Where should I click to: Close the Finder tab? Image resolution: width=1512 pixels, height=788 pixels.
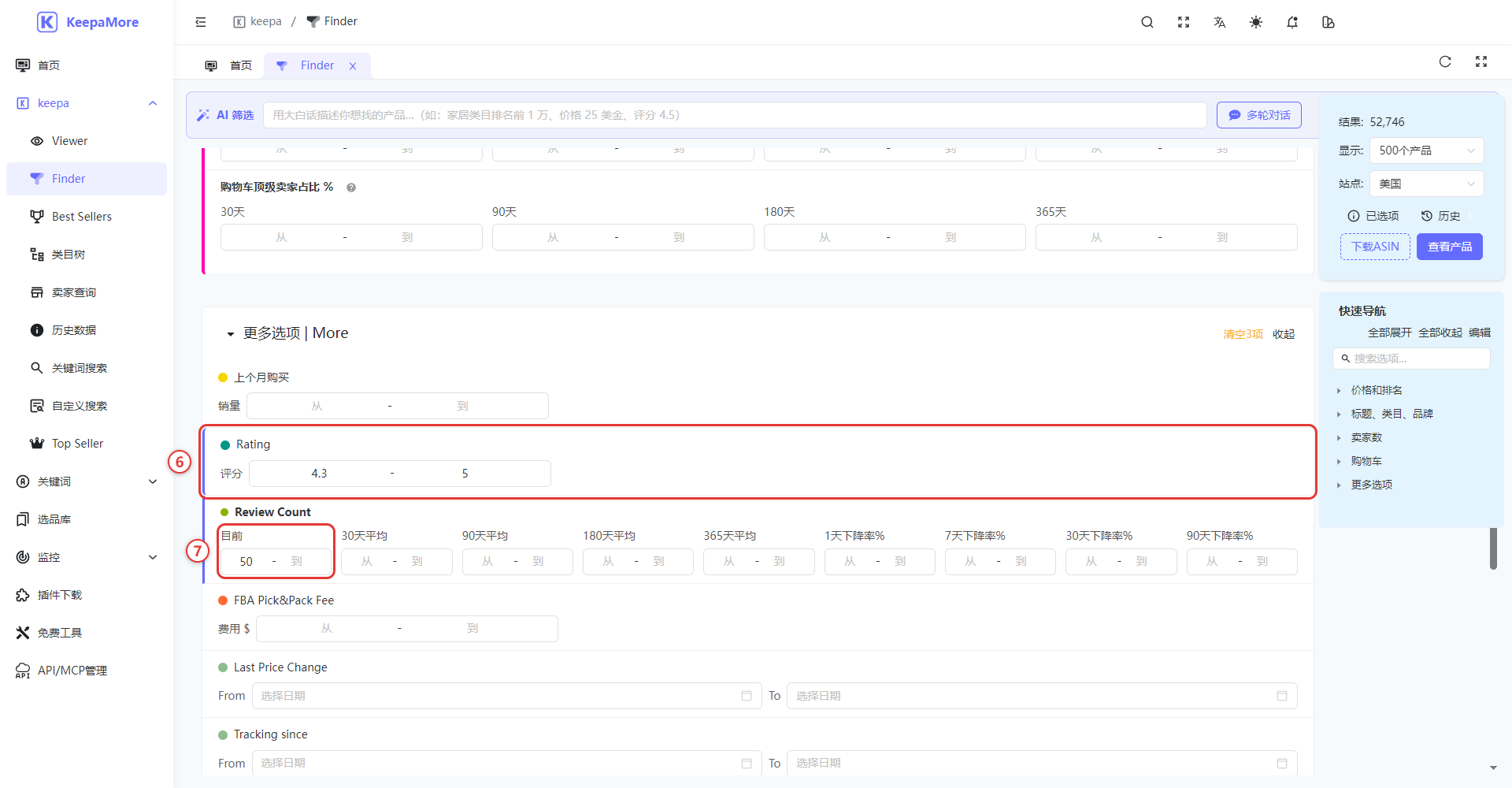pos(353,66)
